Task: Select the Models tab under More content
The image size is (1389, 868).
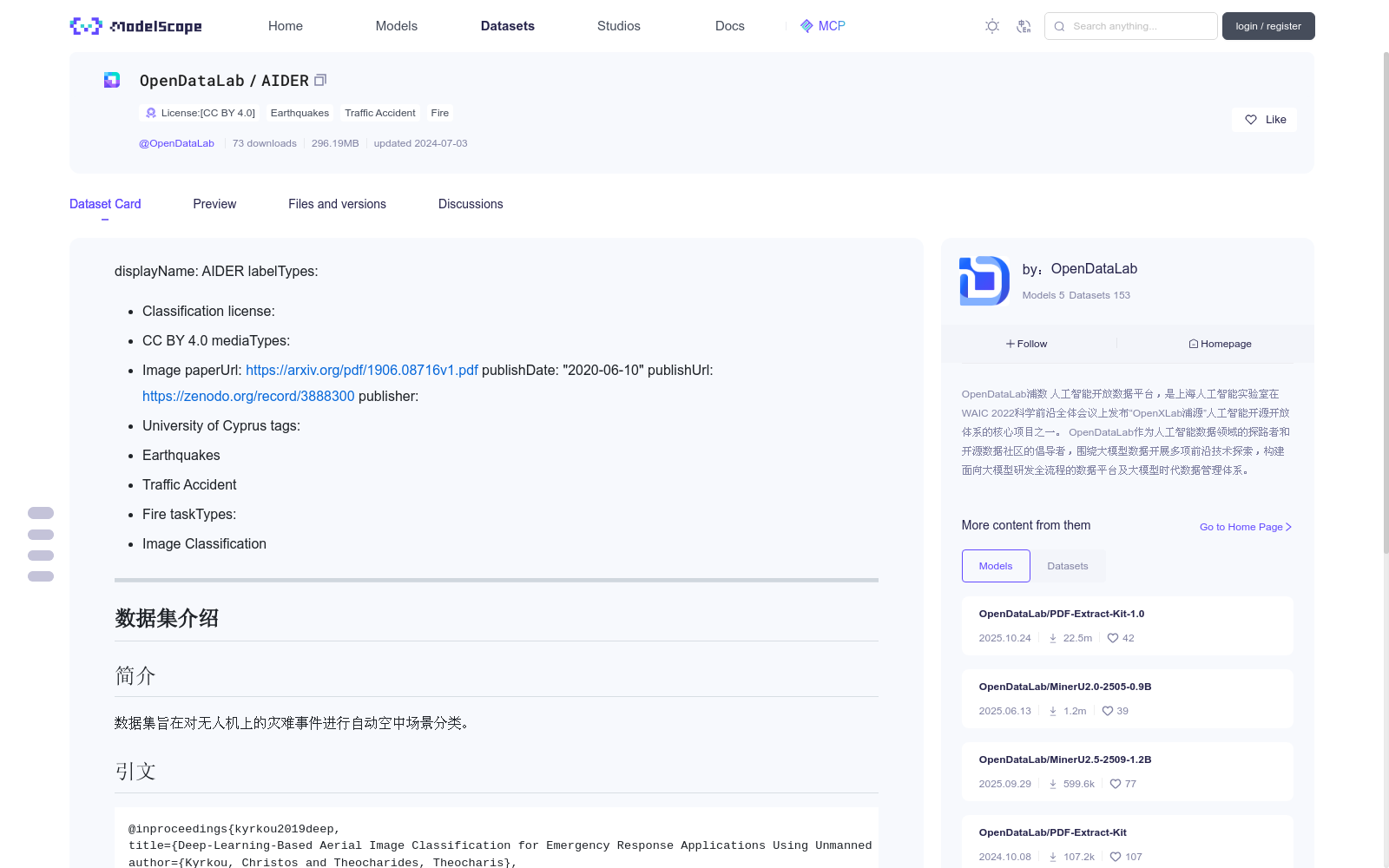Action: coord(996,566)
